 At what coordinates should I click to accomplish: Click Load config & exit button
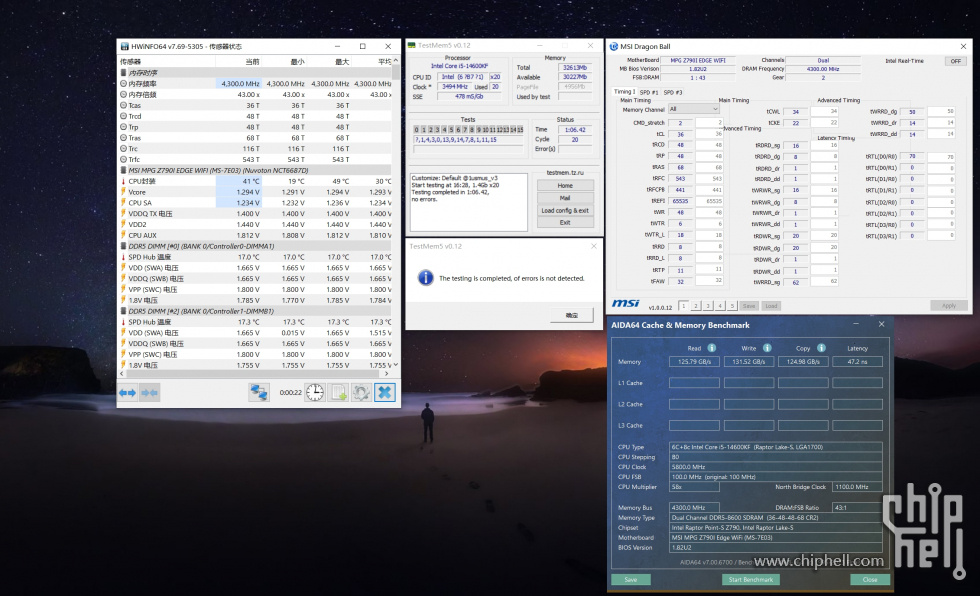[565, 211]
